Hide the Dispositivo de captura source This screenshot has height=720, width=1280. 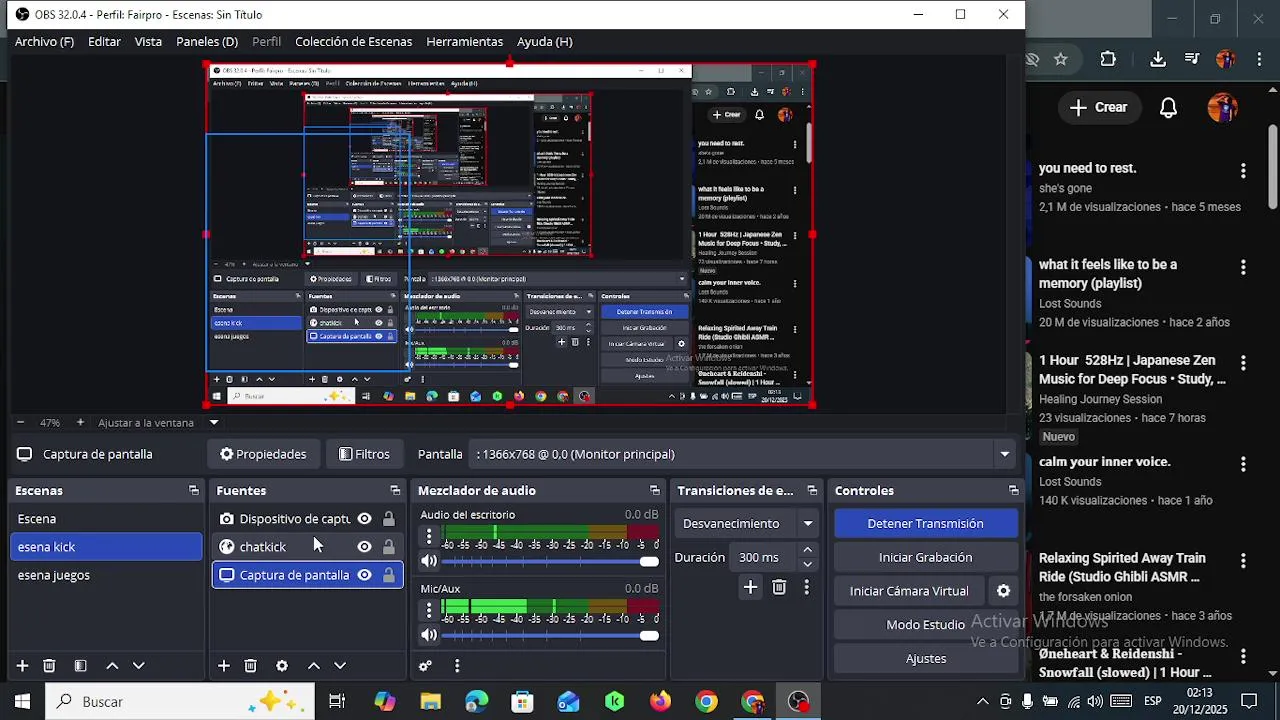pyautogui.click(x=364, y=519)
